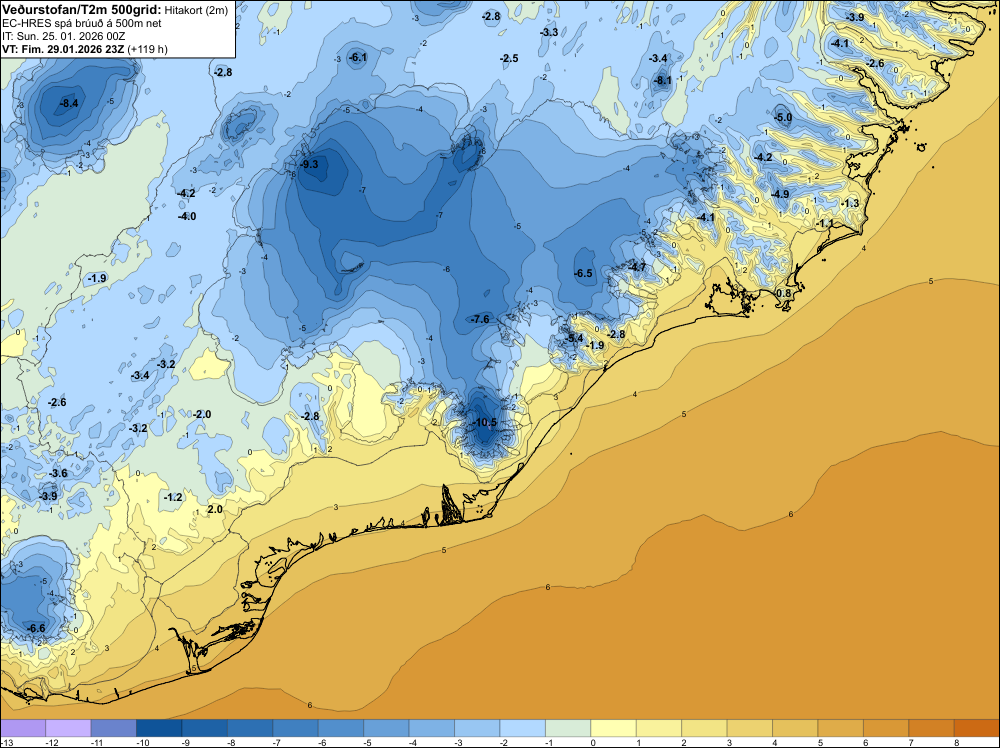
Task: Pick the orange swatch between 7 and 8
Action: click(932, 728)
